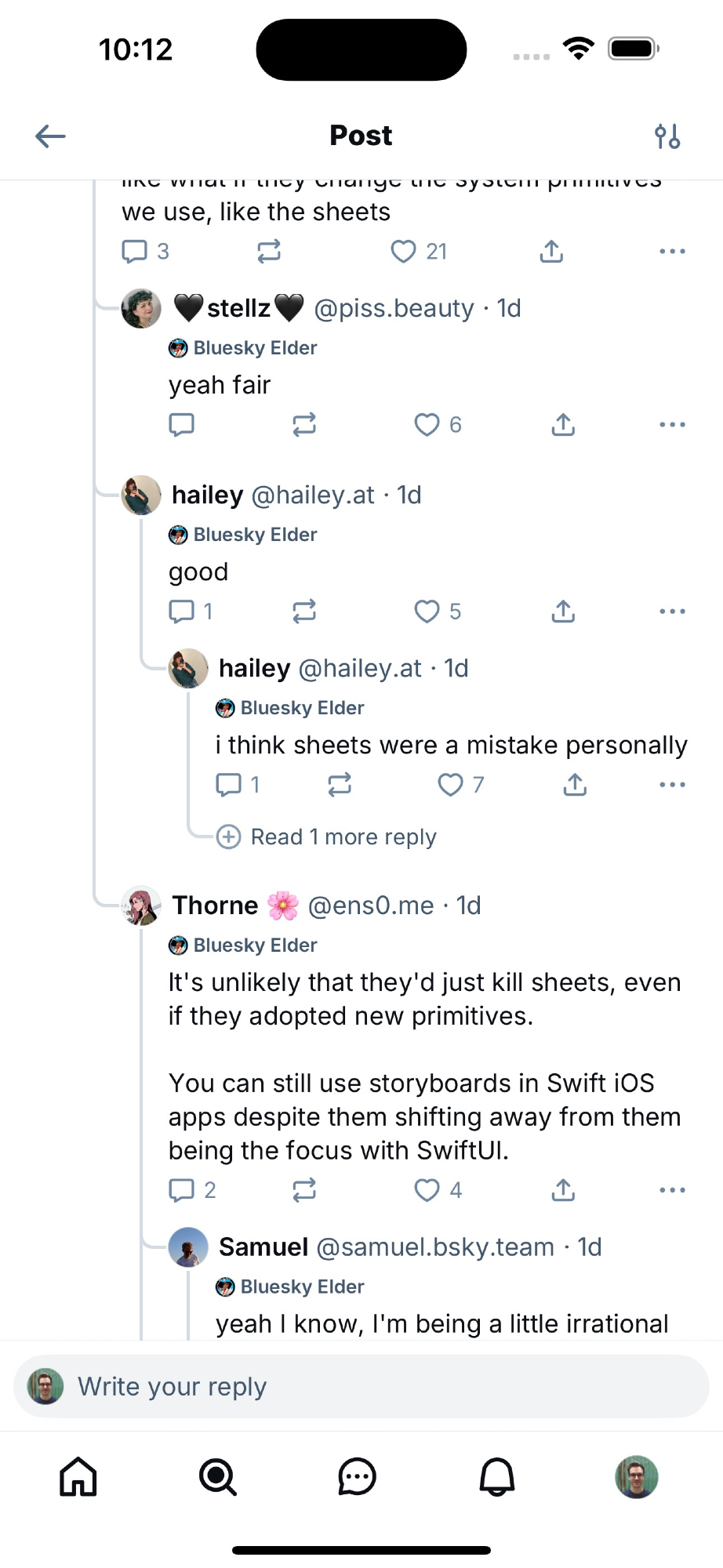Tap stellz's profile avatar
723x1568 pixels.
click(x=141, y=308)
